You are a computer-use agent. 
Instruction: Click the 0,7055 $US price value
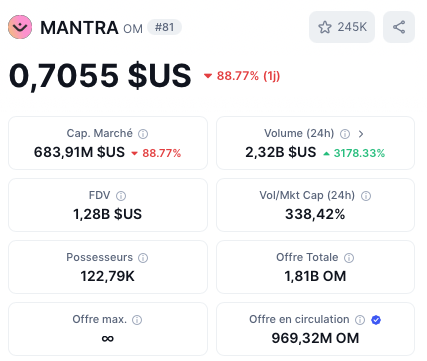point(100,76)
